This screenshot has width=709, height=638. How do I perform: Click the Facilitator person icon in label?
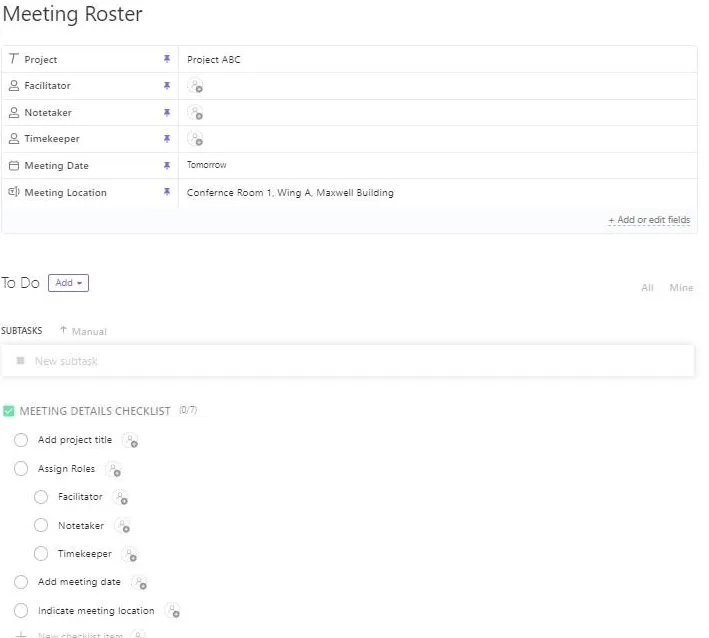tap(14, 85)
